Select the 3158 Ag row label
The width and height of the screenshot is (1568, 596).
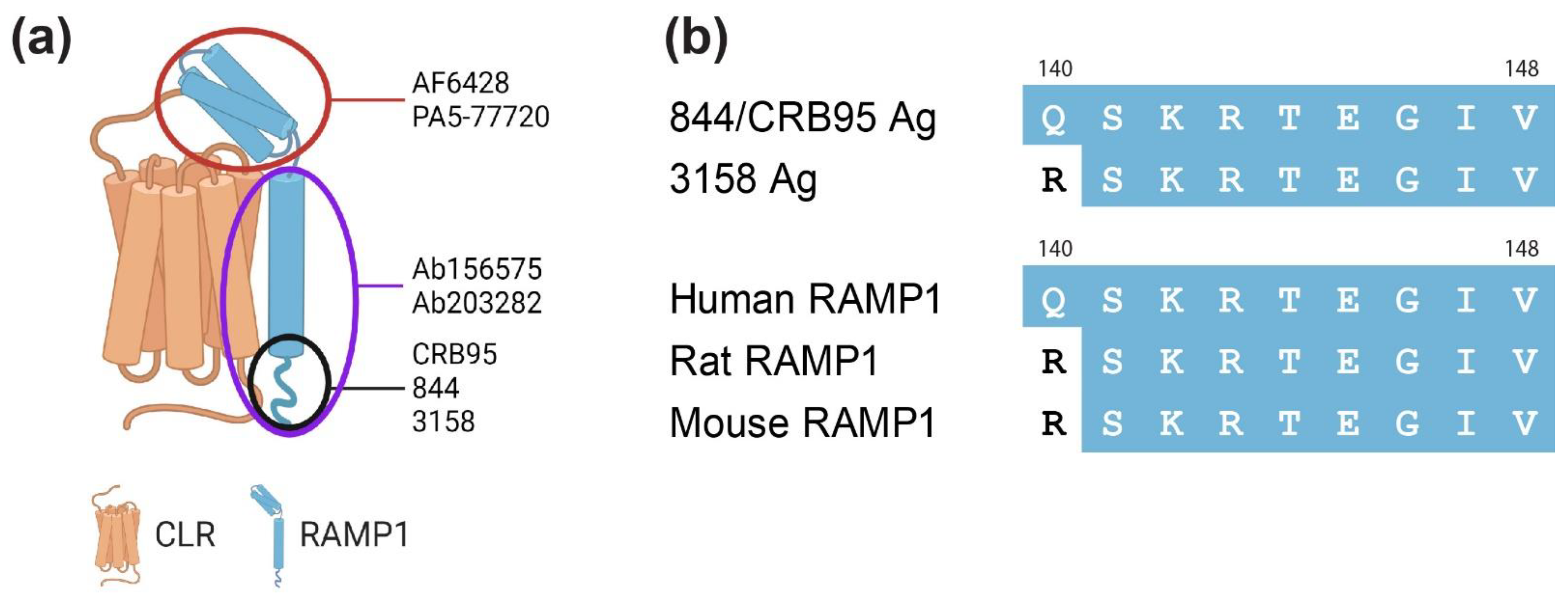click(x=743, y=179)
